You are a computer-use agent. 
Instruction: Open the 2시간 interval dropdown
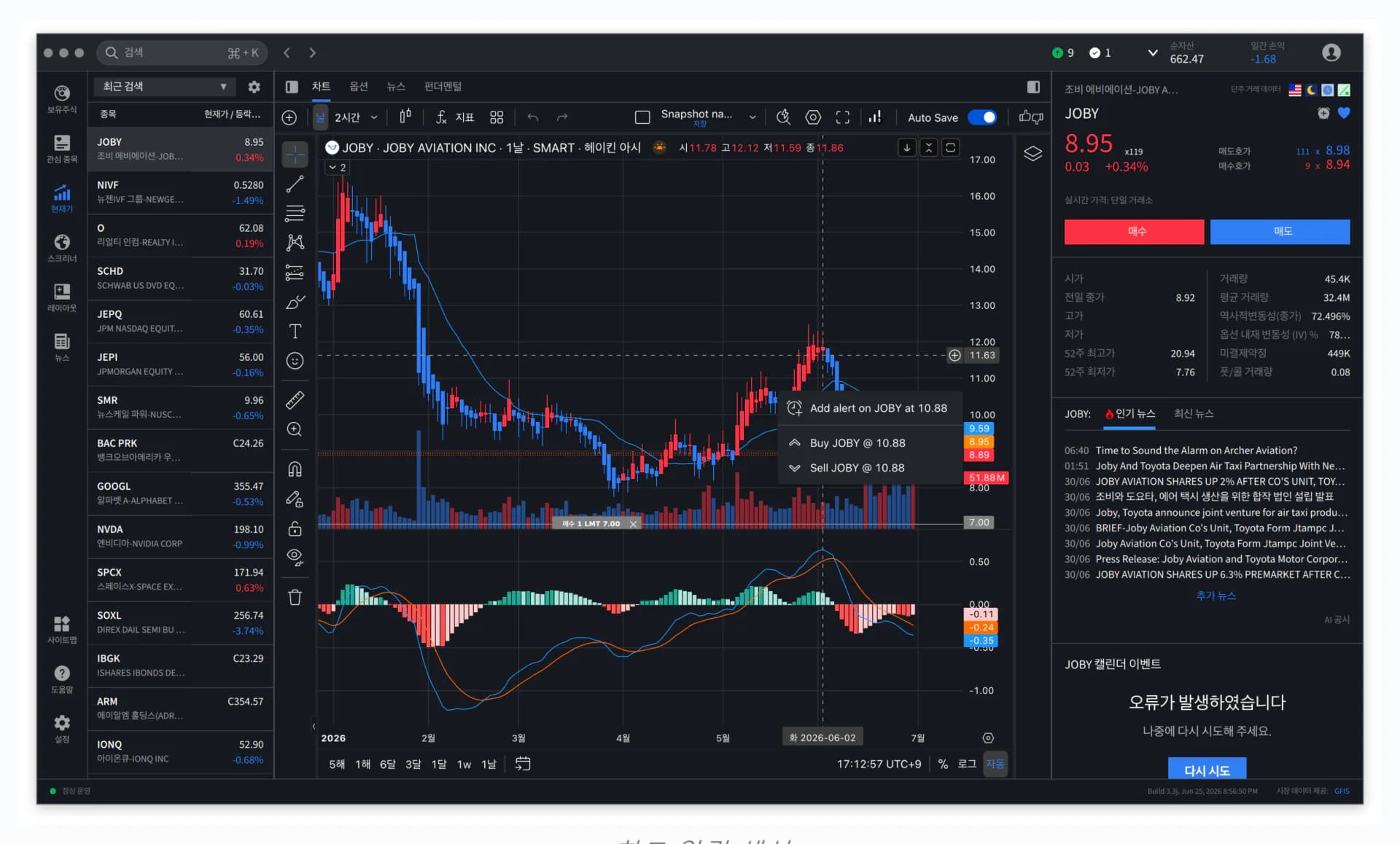pos(356,117)
